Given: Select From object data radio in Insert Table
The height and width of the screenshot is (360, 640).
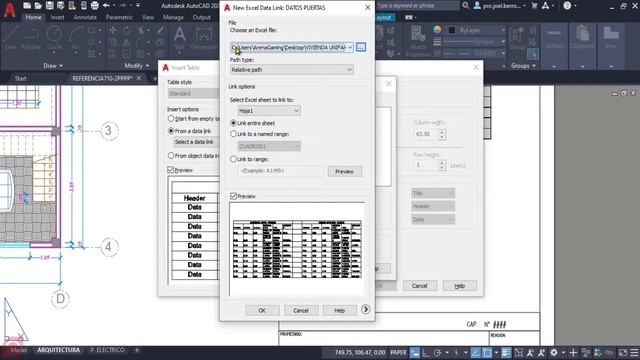Looking at the screenshot, I should tap(171, 156).
